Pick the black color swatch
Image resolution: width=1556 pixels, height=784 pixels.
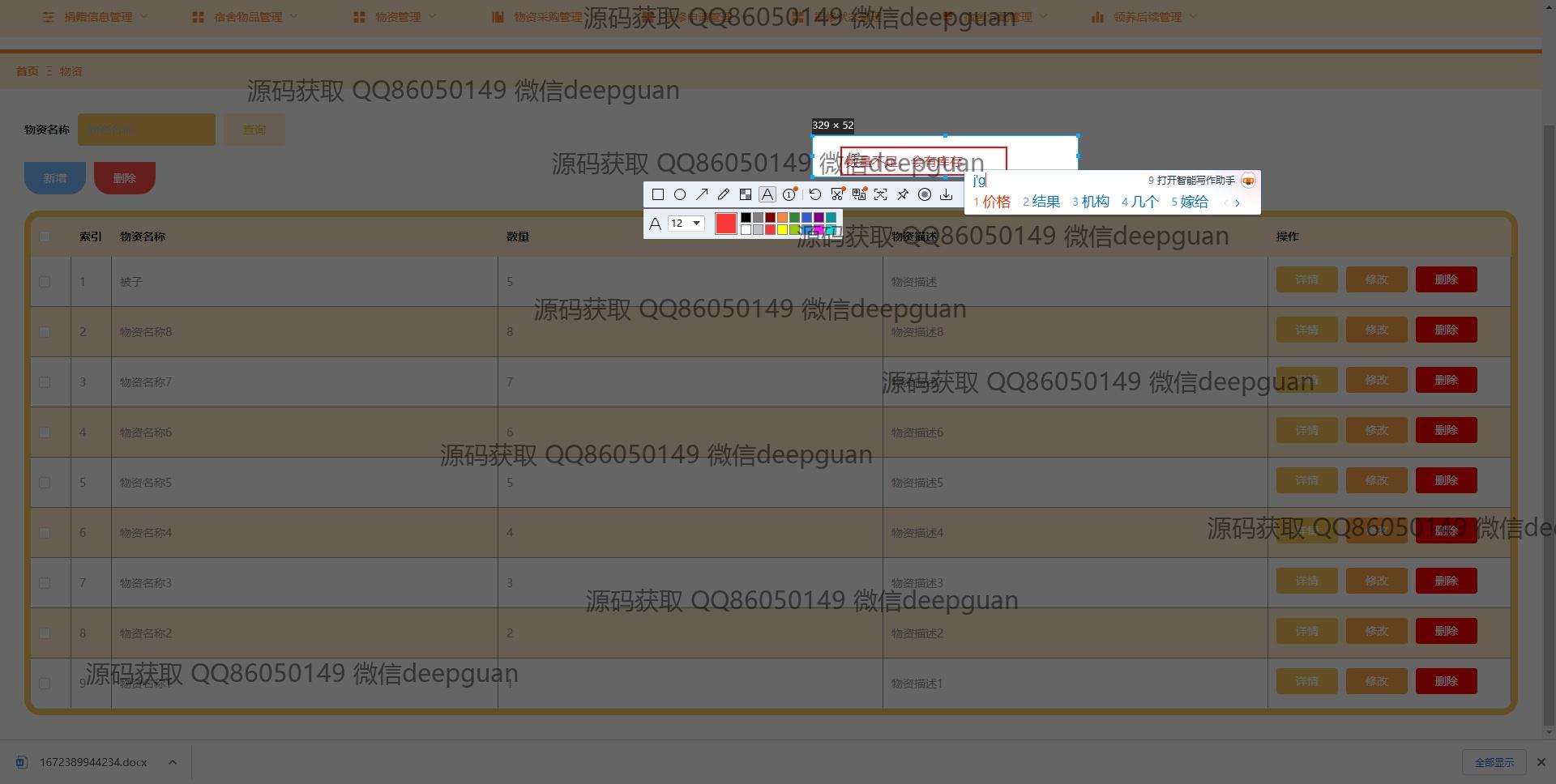point(746,217)
